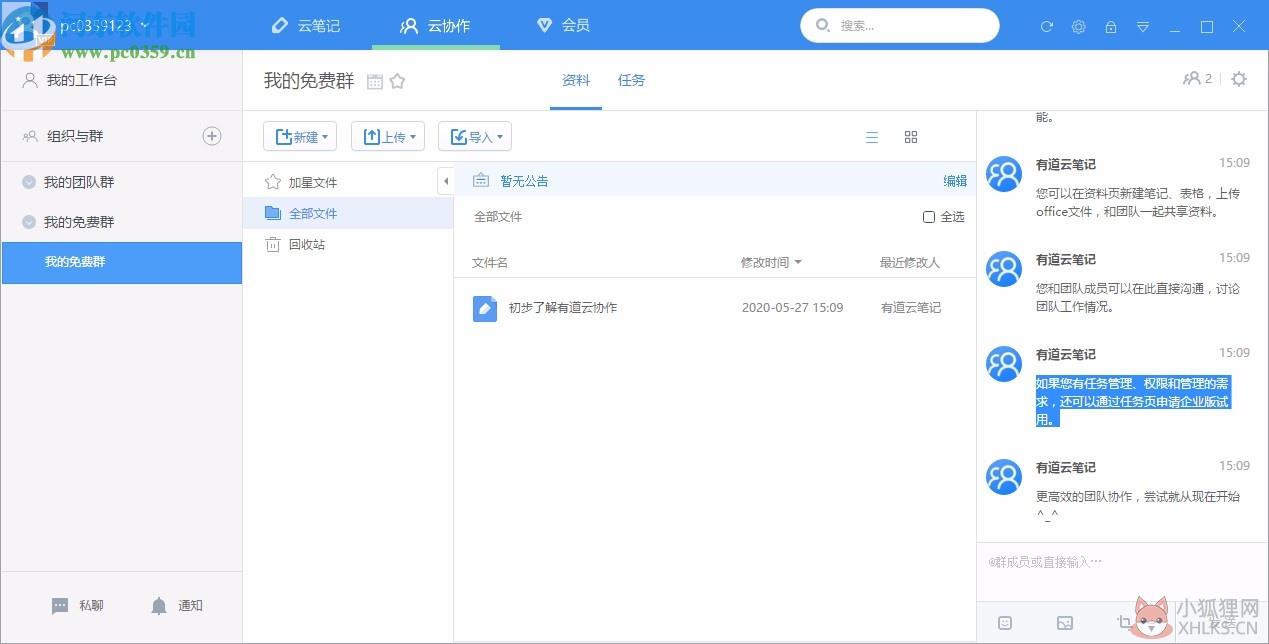The image size is (1269, 644).
Task: Open the 导入 dropdown button
Action: click(475, 137)
